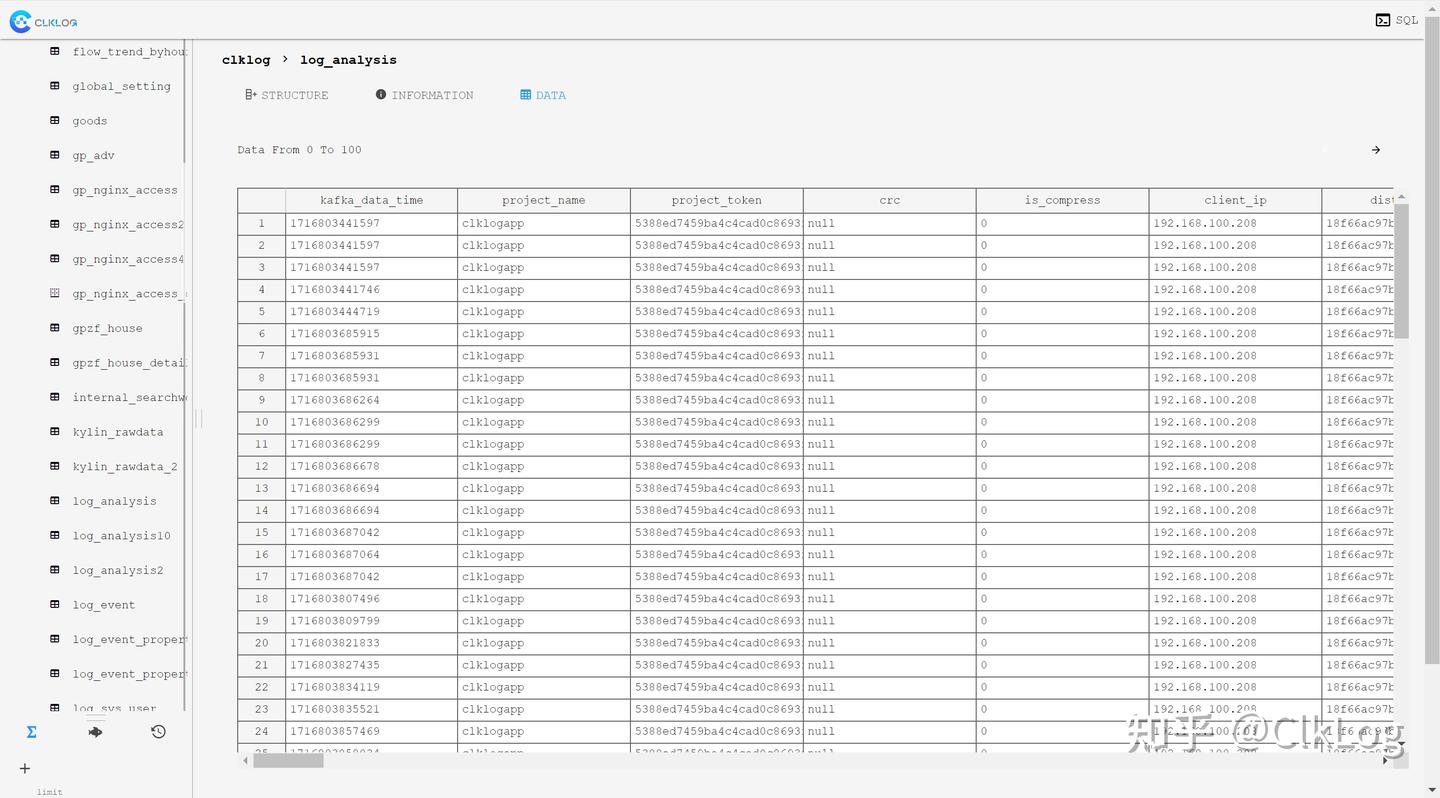The image size is (1440, 798).
Task: Select the log_analysis table in the sidebar
Action: pos(114,501)
